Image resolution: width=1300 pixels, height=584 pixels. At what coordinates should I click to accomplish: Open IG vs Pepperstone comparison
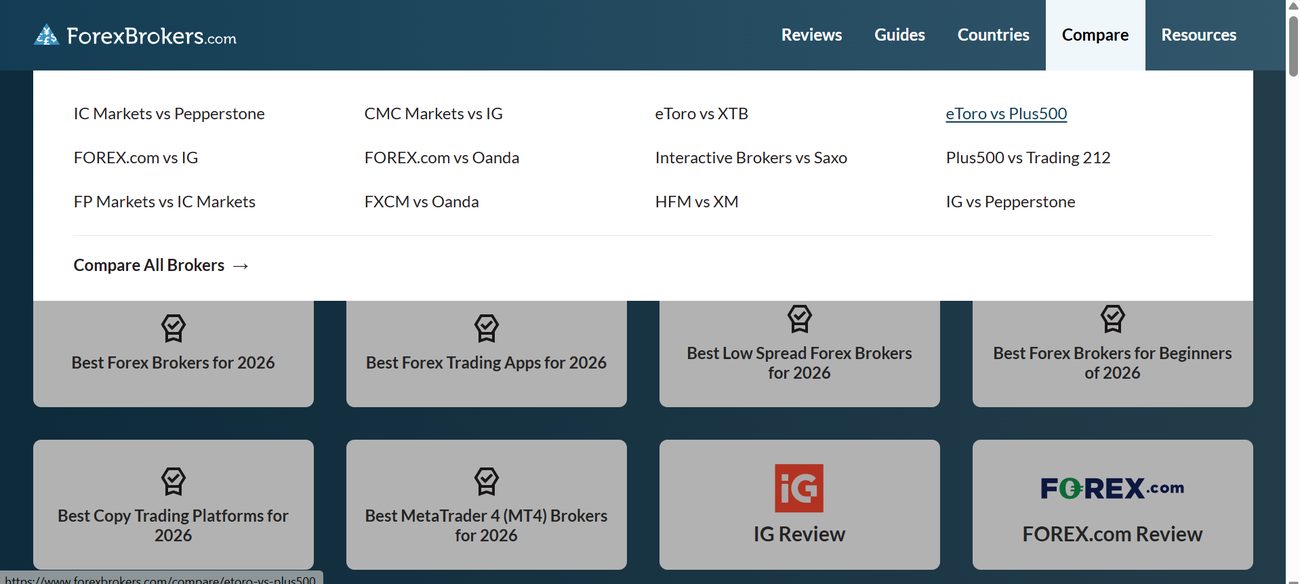point(1010,202)
